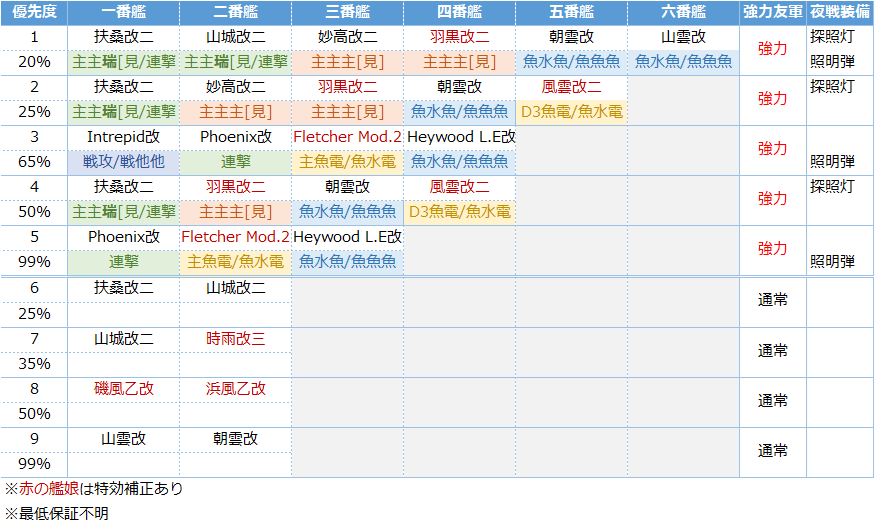This screenshot has height=528, width=874.
Task: Select 通常 in priority 7 row
Action: (x=773, y=351)
